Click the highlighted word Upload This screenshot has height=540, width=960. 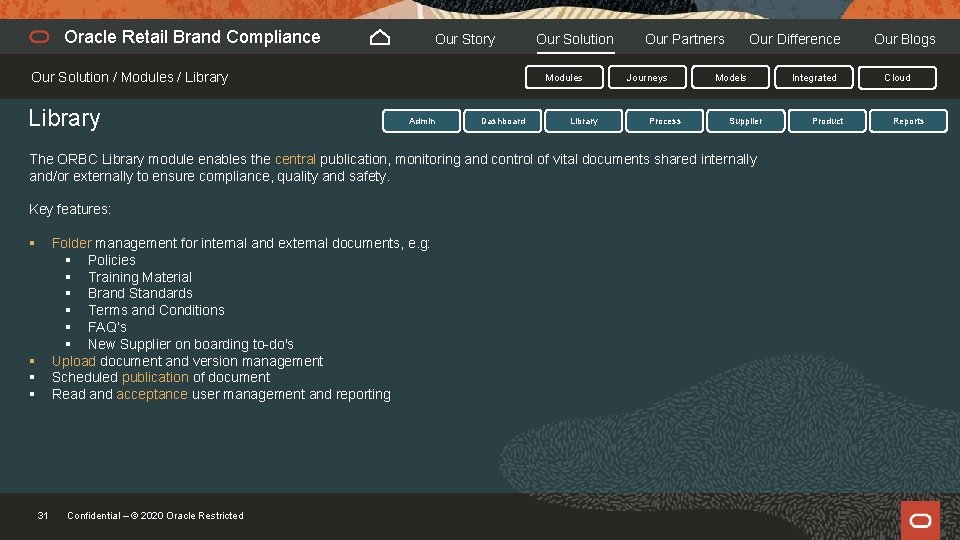[73, 361]
